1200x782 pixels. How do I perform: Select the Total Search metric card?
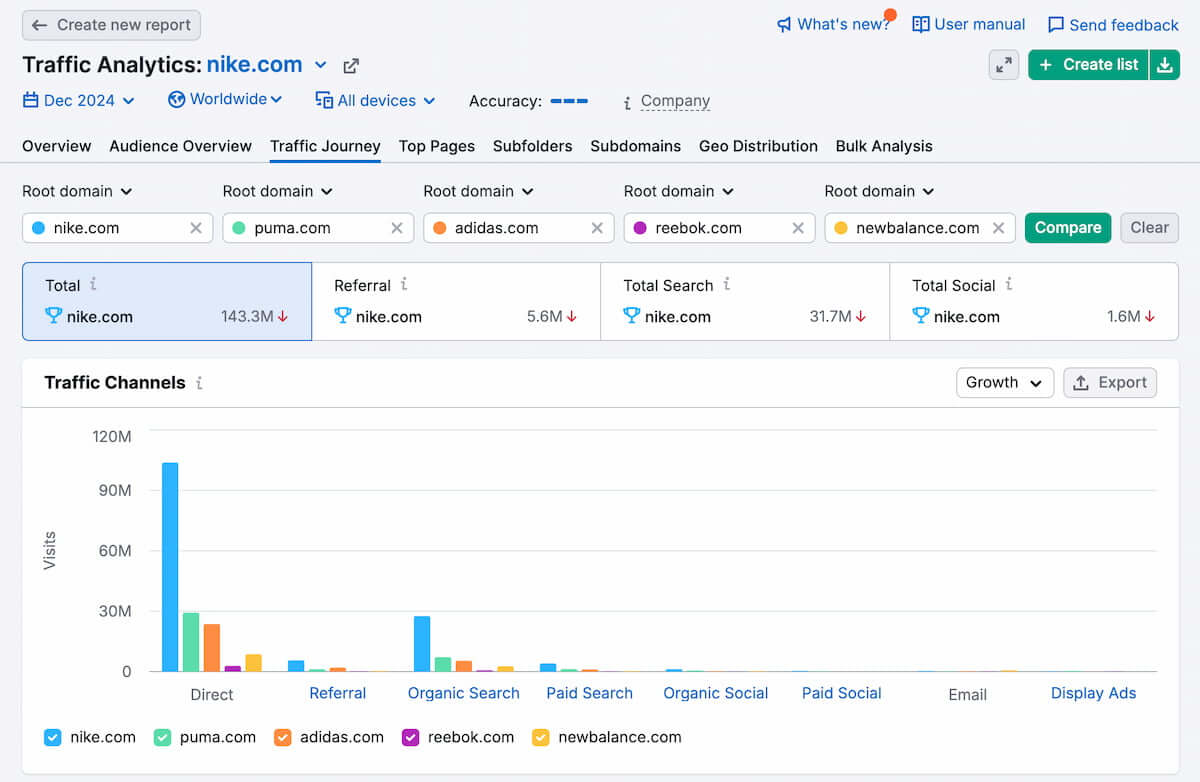(745, 301)
